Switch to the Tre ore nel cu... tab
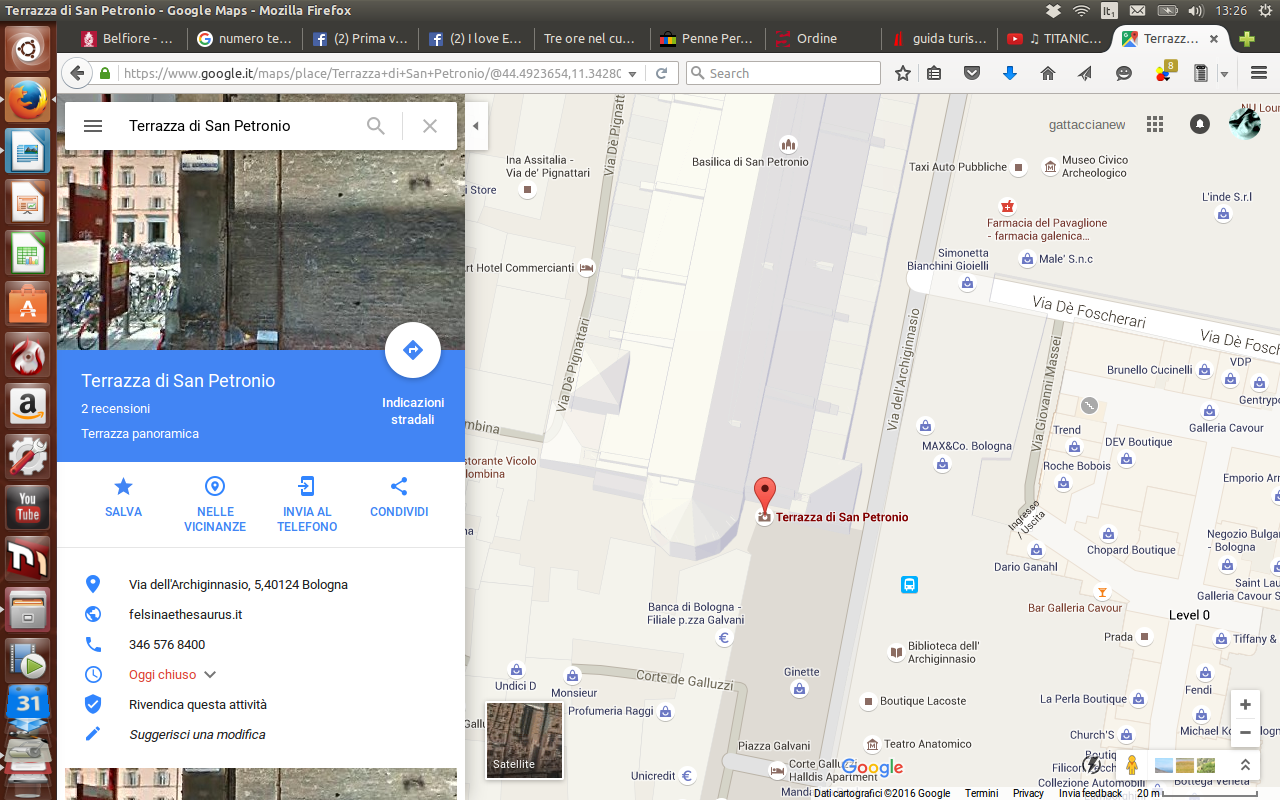The height and width of the screenshot is (800, 1280). tap(590, 39)
